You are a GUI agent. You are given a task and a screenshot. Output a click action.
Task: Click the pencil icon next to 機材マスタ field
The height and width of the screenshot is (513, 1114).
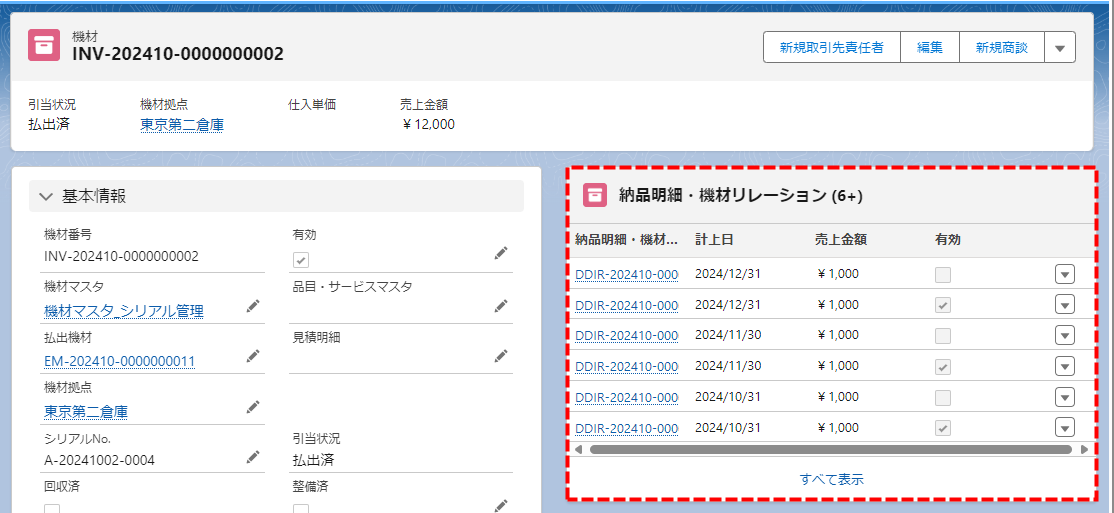pos(253,306)
